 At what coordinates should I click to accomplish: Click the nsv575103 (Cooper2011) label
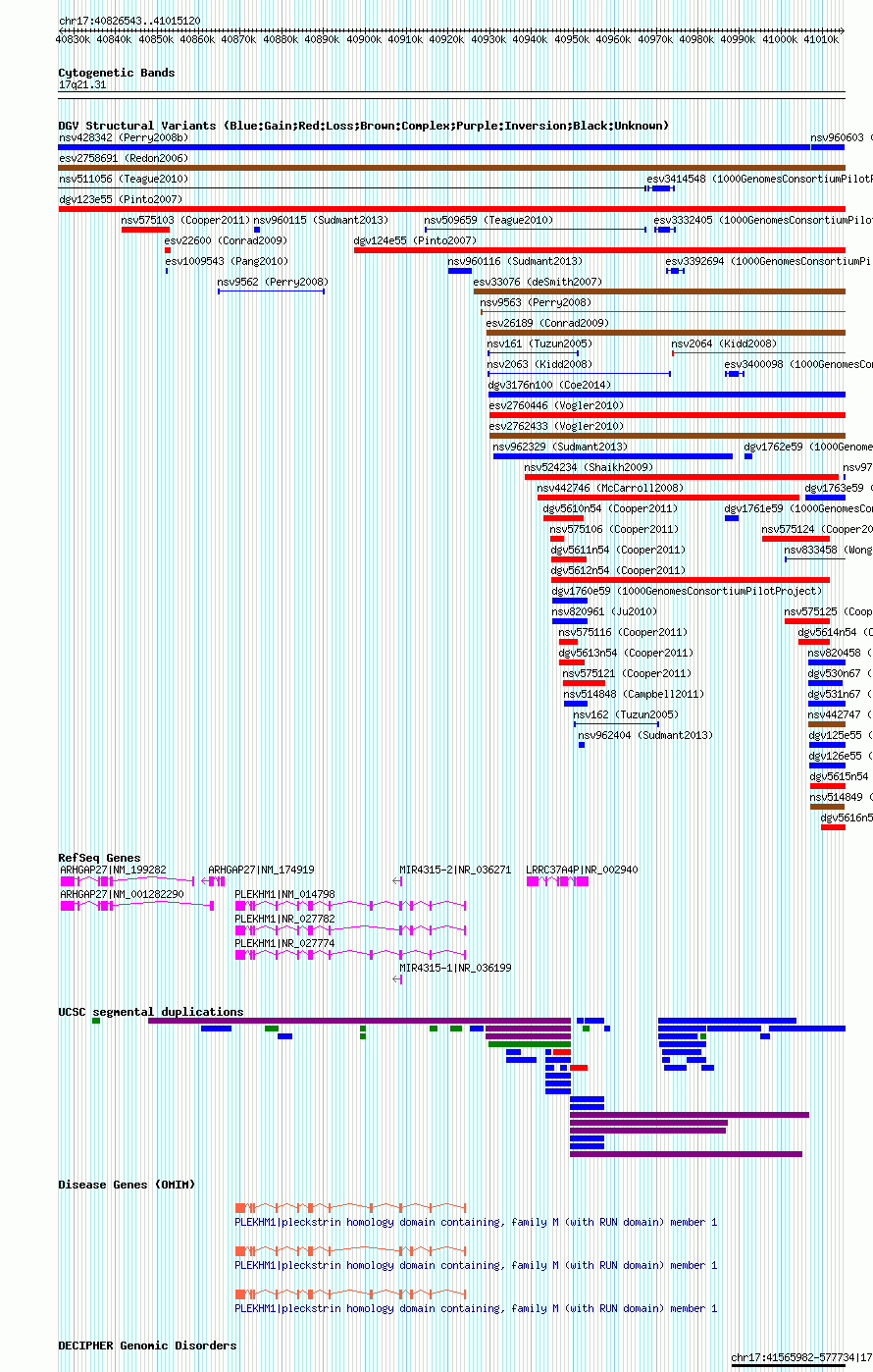click(x=185, y=221)
